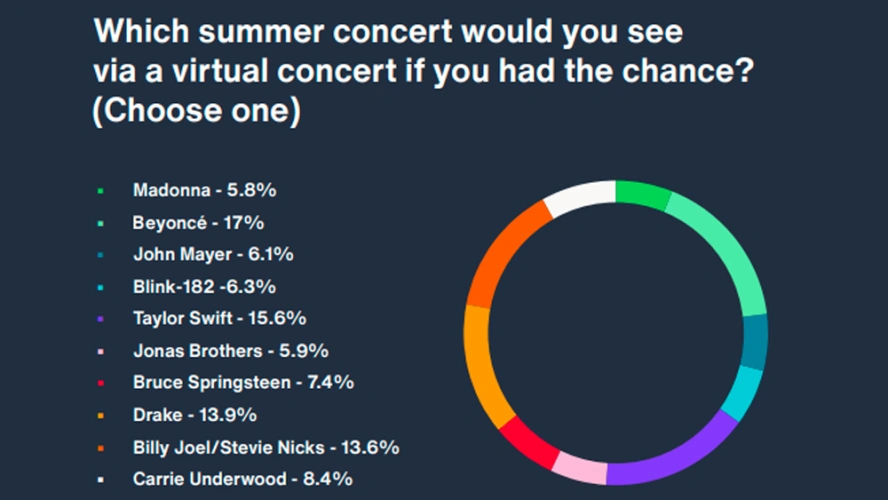This screenshot has width=888, height=500.
Task: Click the white Carrie Underwood legend marker
Action: coord(100,479)
